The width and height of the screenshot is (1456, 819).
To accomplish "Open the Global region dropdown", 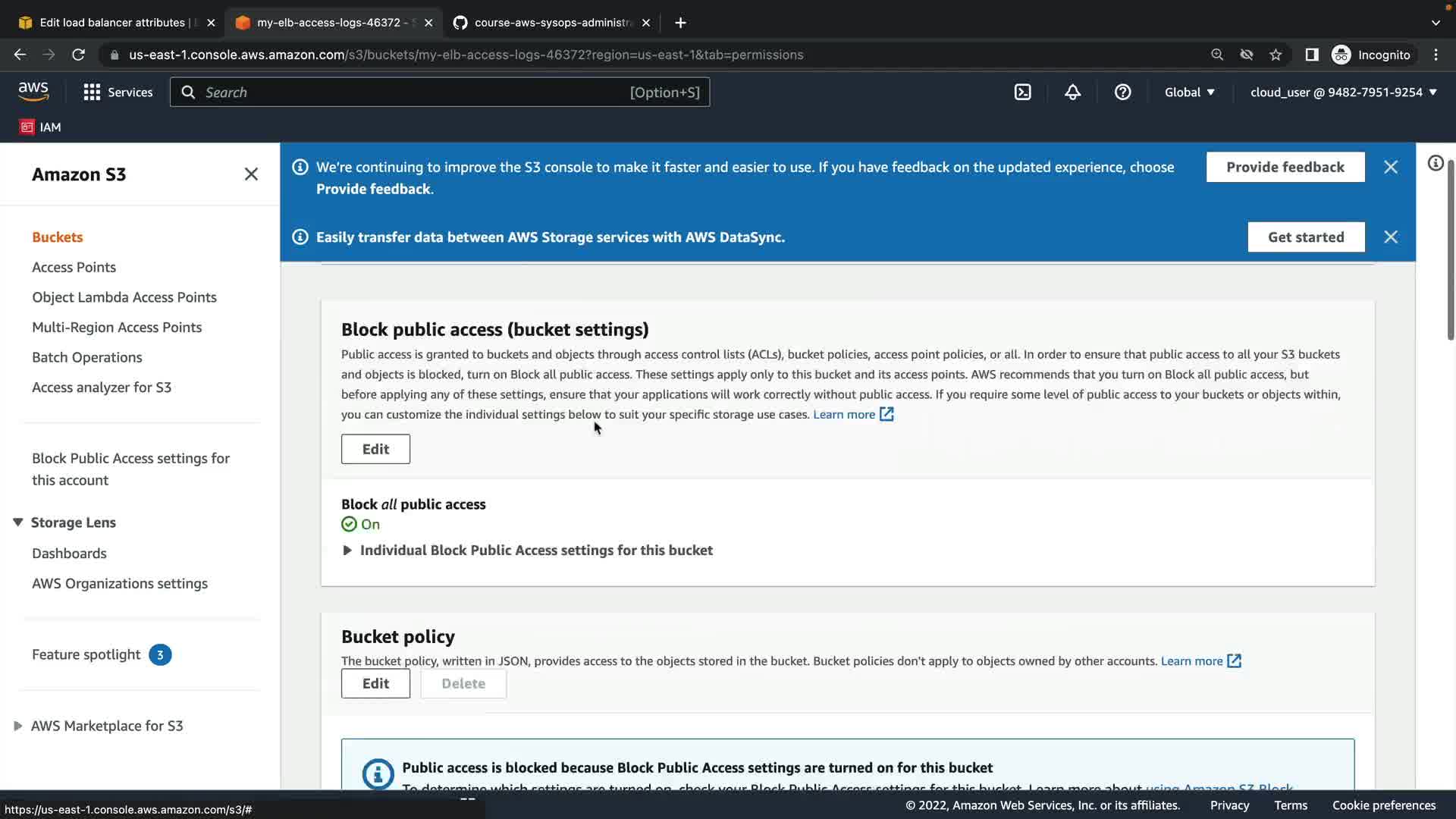I will tap(1189, 93).
